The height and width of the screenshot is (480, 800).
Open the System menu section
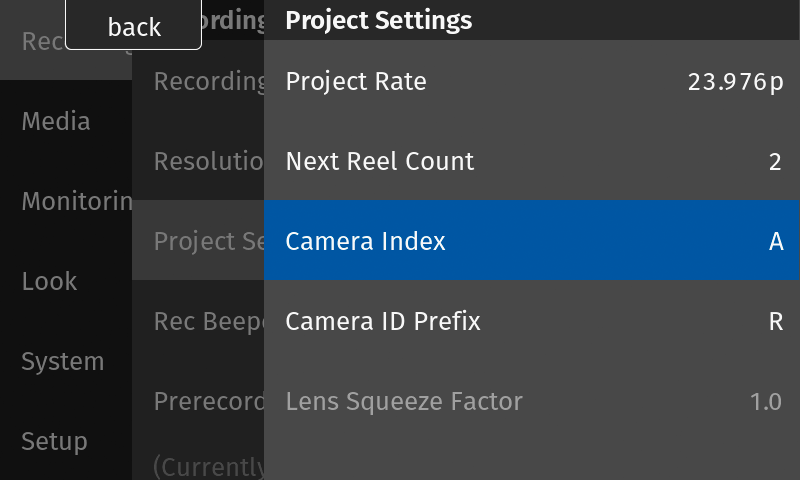[x=62, y=362]
